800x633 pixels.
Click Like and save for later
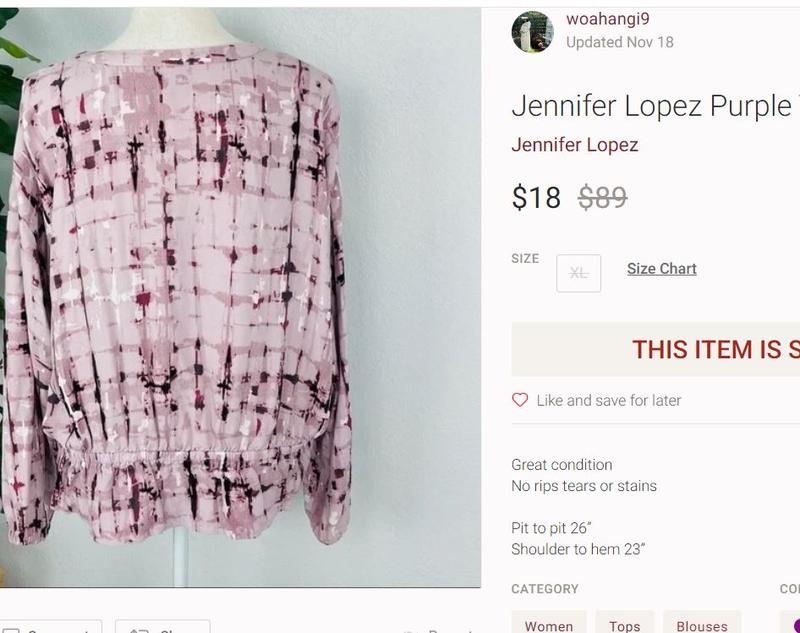pos(609,400)
